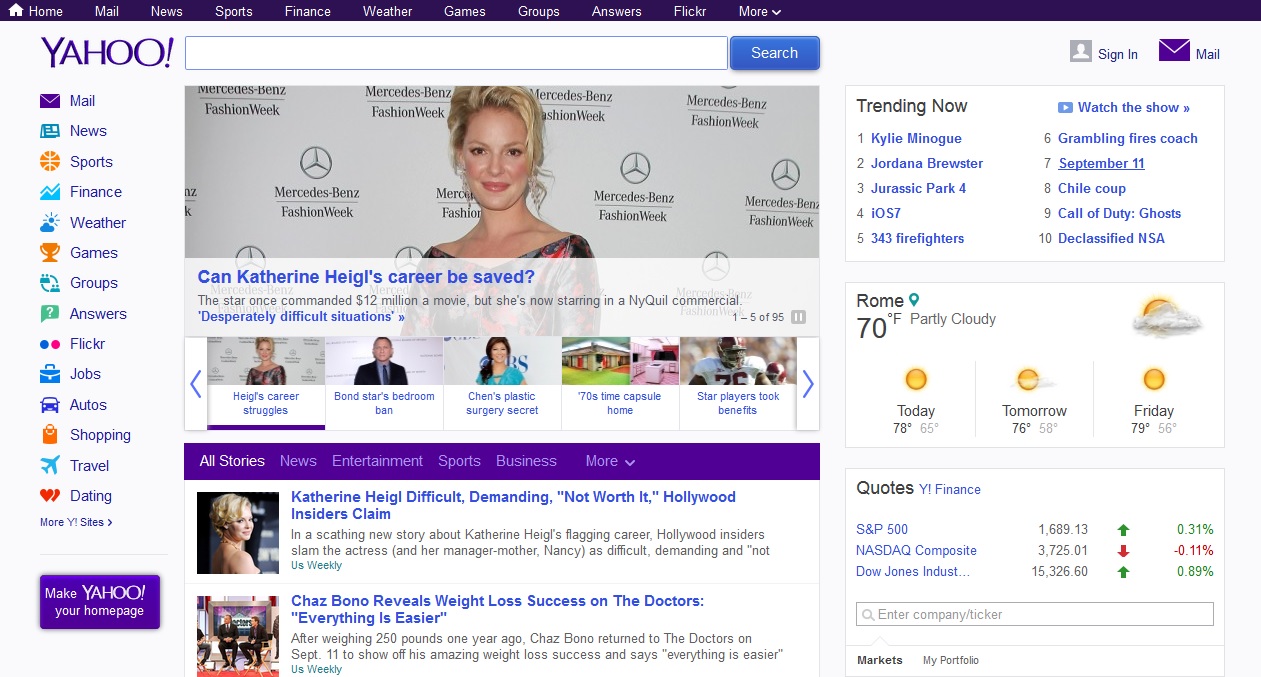Click the Y! Finance link in Quotes
1261x677 pixels.
950,489
